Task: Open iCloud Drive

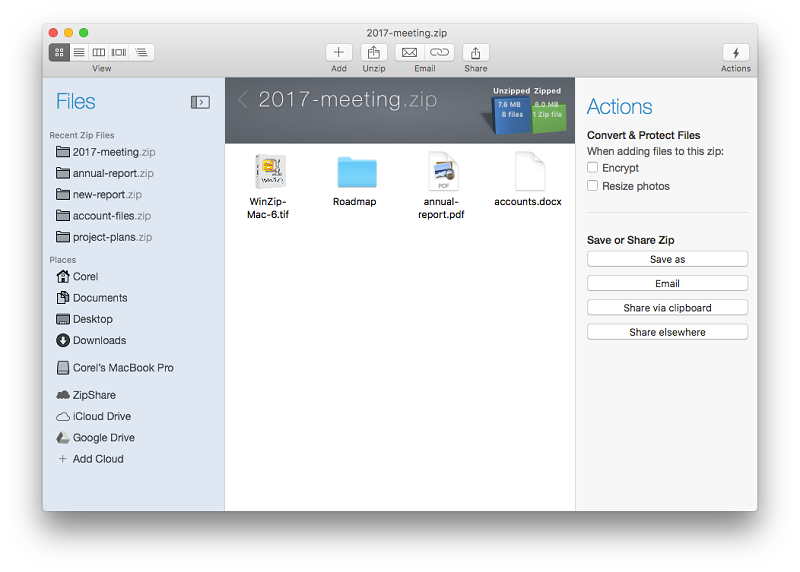Action: click(94, 416)
